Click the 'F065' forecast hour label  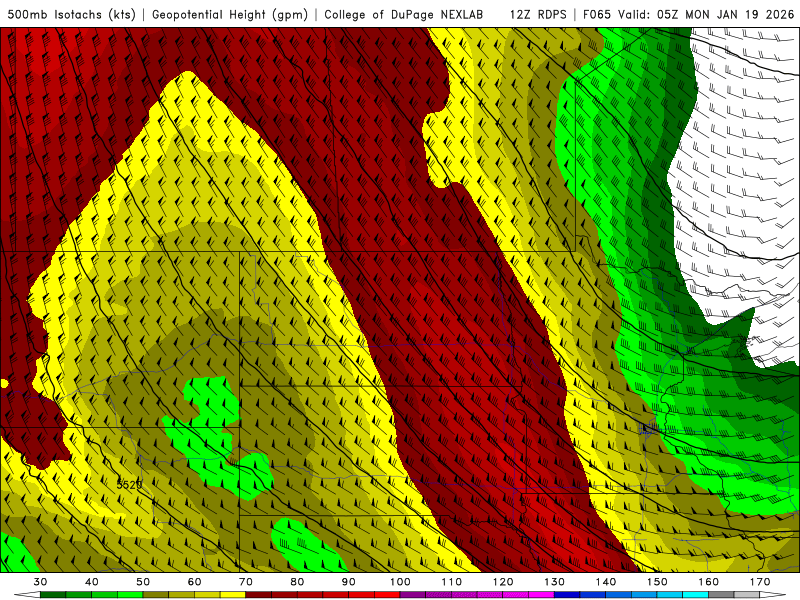pyautogui.click(x=597, y=14)
